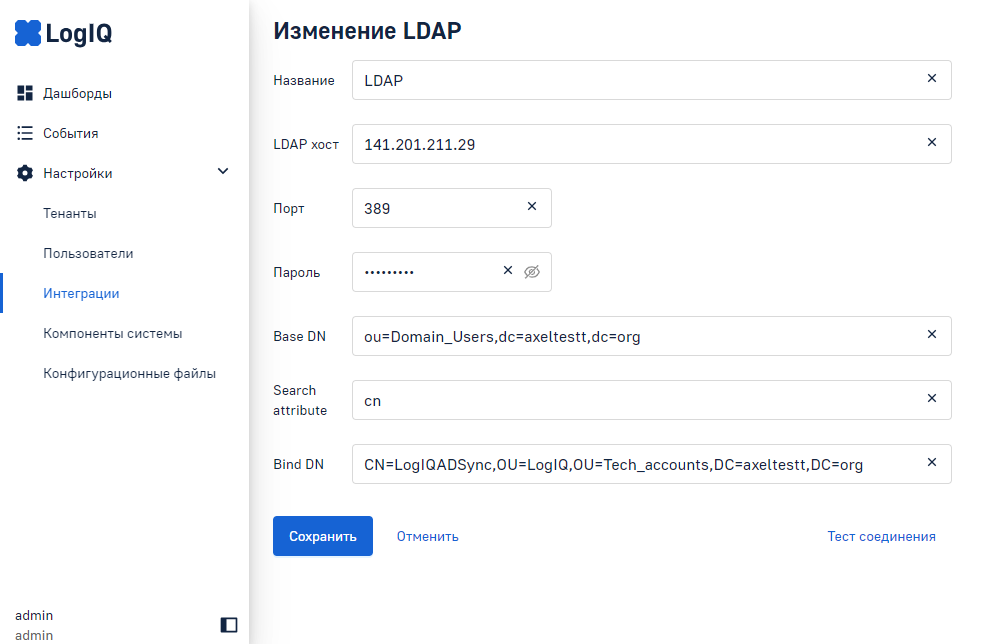Click the Отменить link
Viewport: 981px width, 644px height.
click(427, 536)
